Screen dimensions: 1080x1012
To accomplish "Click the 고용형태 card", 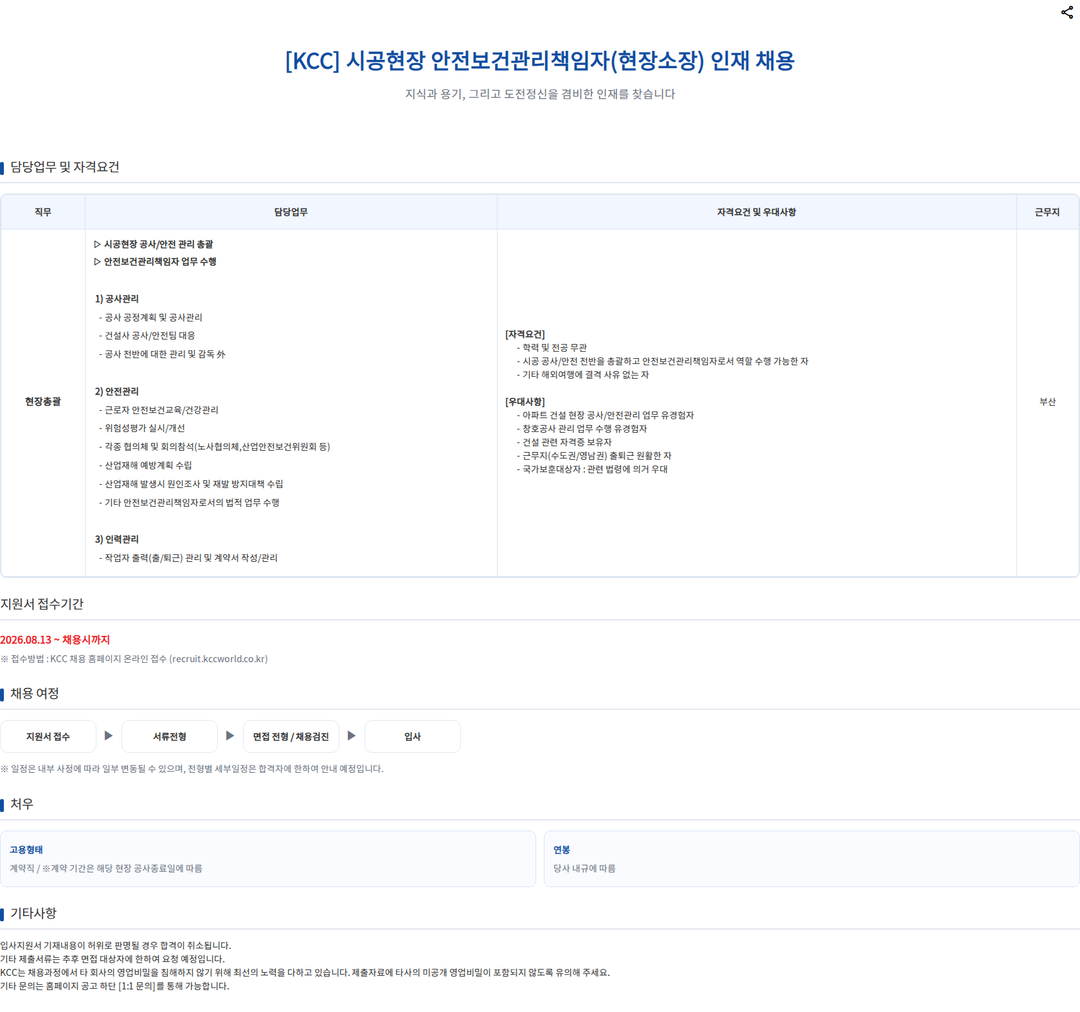I will (268, 859).
